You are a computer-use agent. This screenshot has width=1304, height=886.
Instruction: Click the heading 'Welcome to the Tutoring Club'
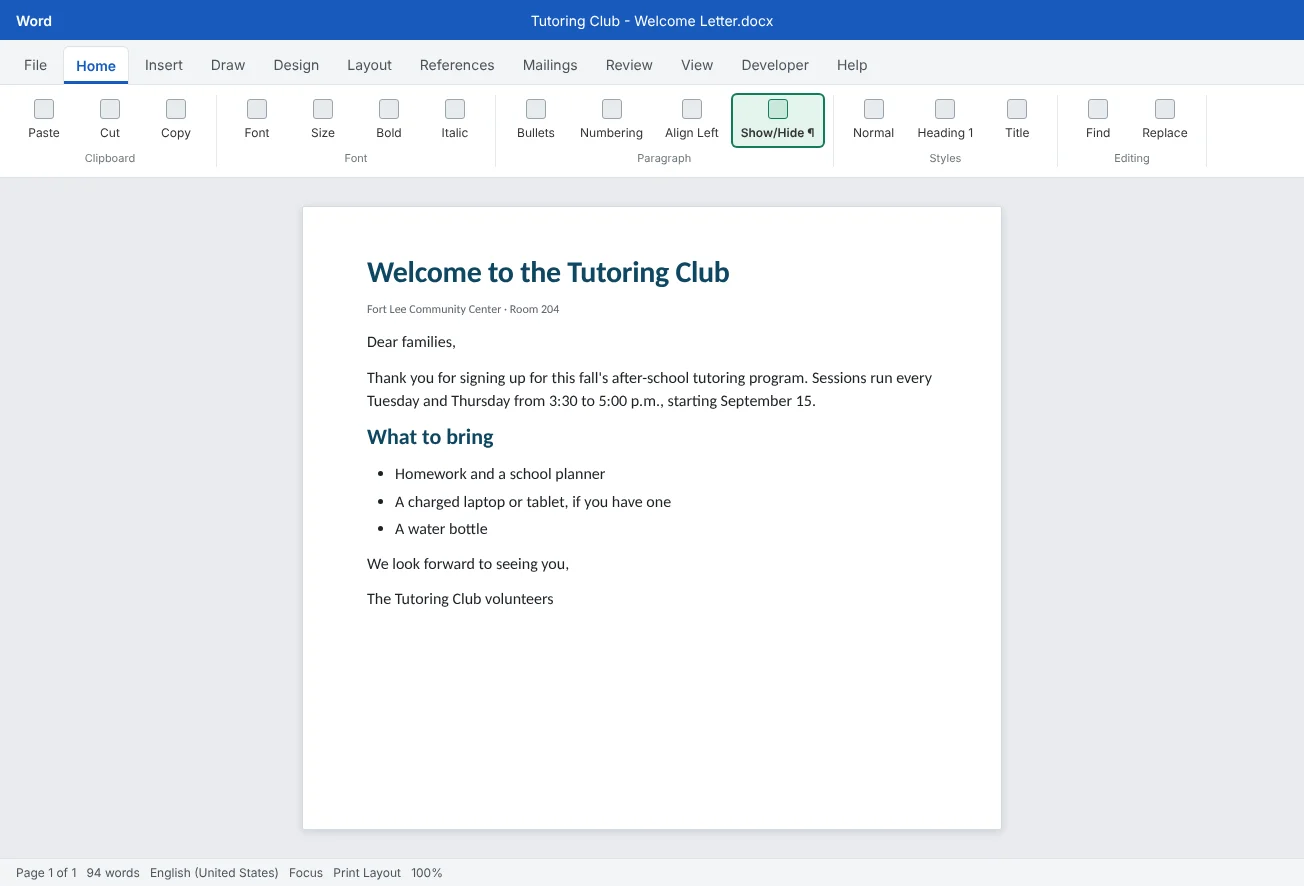[548, 272]
